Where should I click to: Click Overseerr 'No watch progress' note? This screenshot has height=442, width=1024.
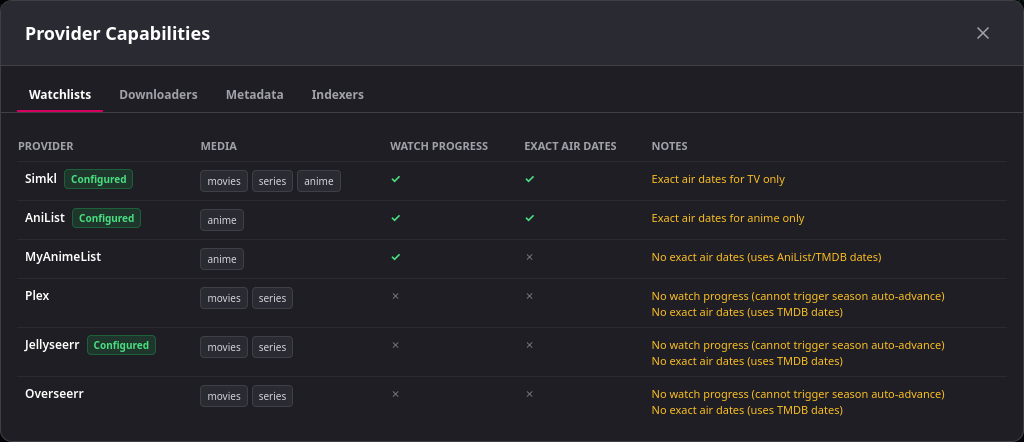tap(798, 394)
